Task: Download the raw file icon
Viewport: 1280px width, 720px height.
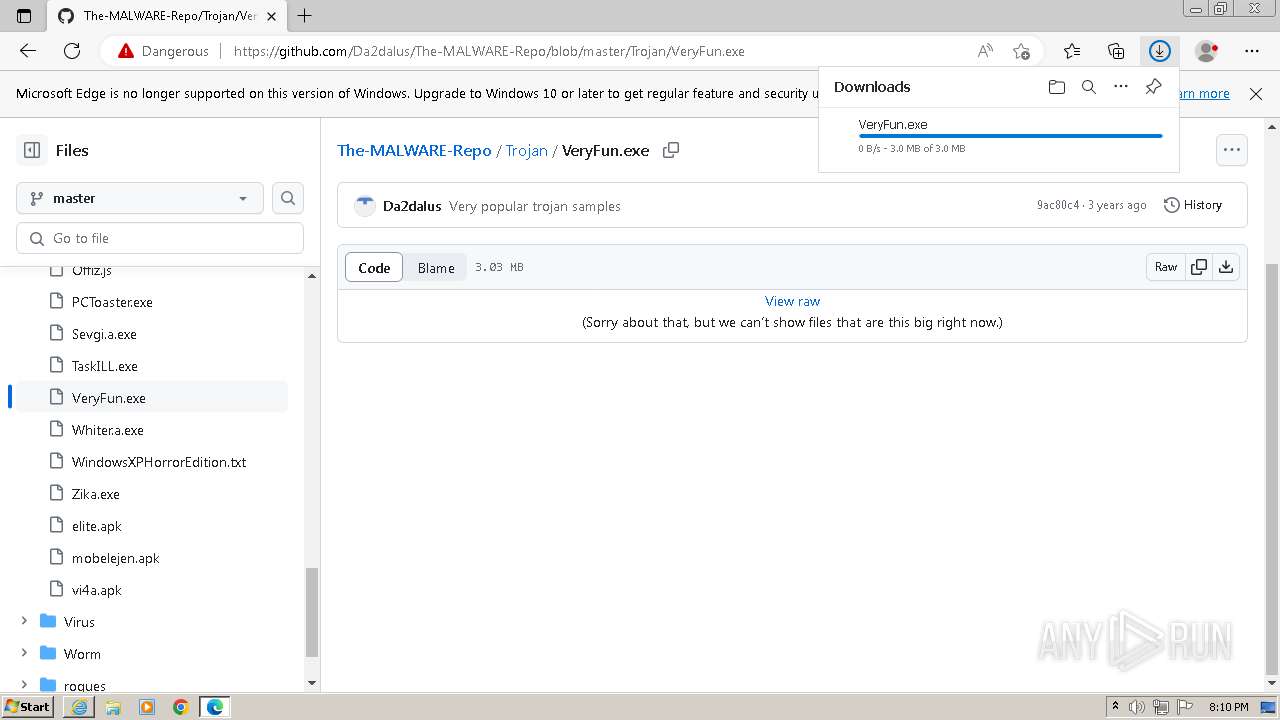Action: [1226, 267]
